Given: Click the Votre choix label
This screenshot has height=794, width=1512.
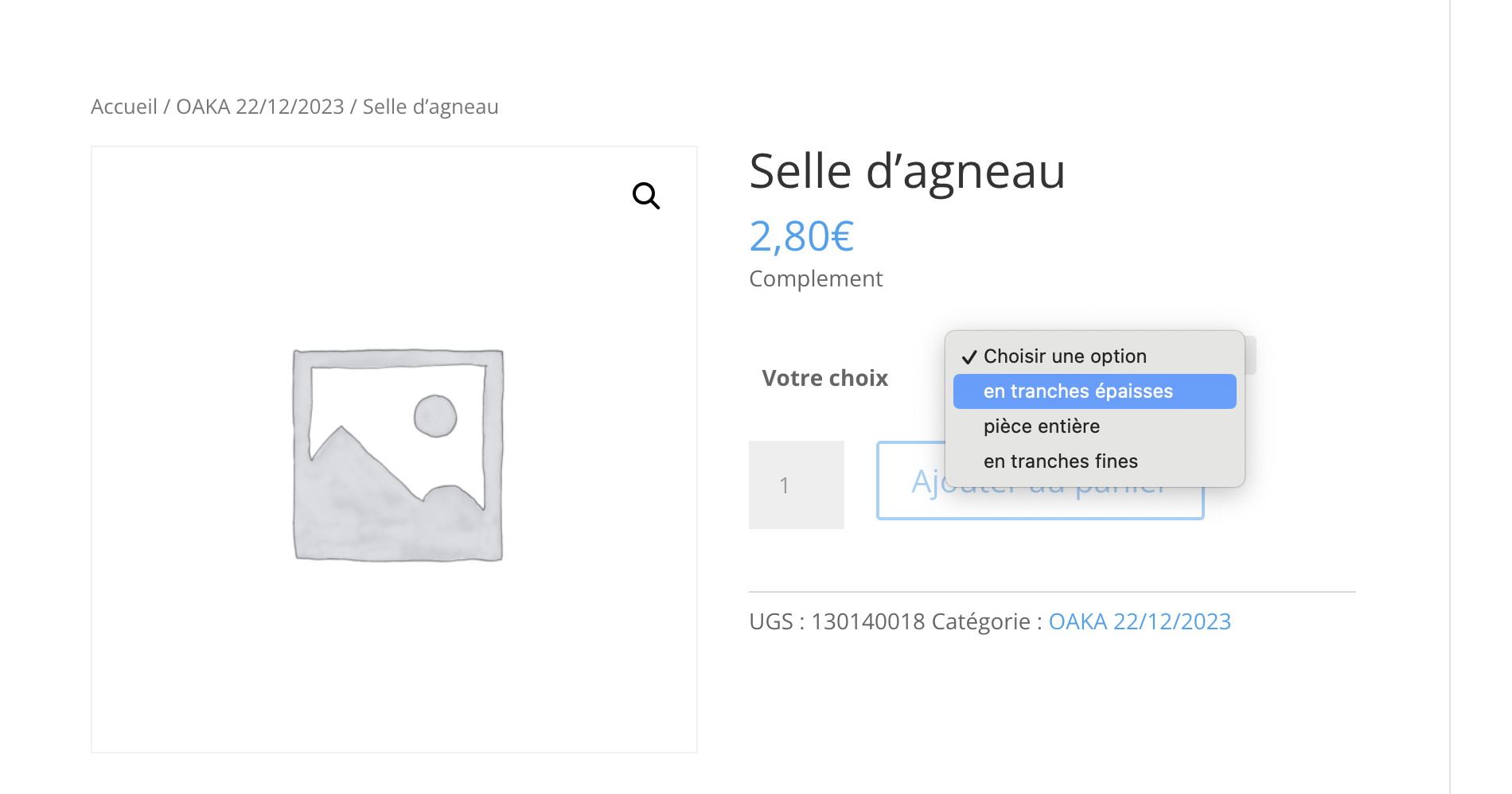Looking at the screenshot, I should (824, 378).
